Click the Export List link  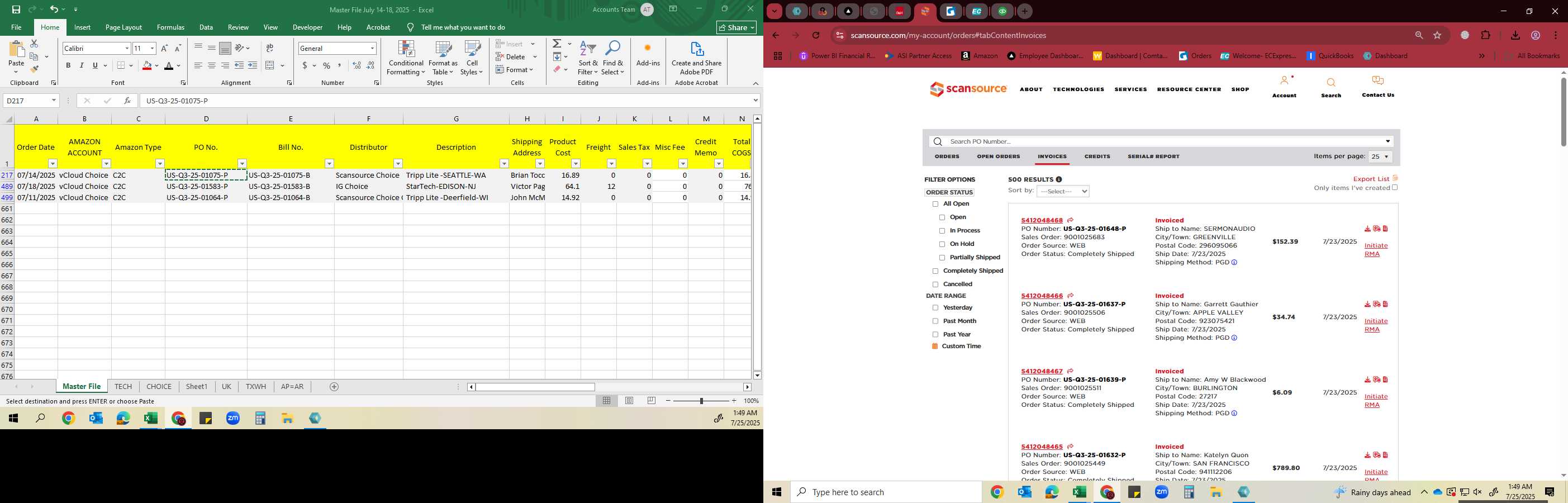tap(1371, 179)
